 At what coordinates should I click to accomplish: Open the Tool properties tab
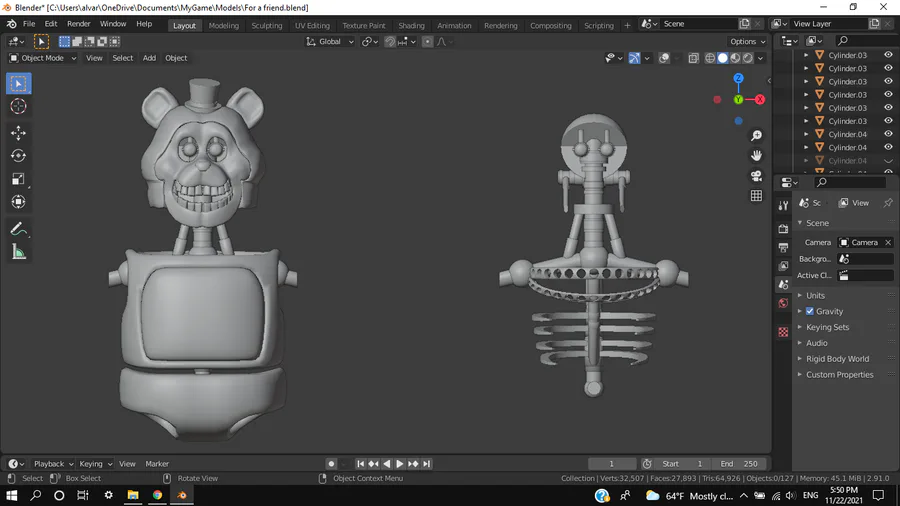tap(783, 206)
